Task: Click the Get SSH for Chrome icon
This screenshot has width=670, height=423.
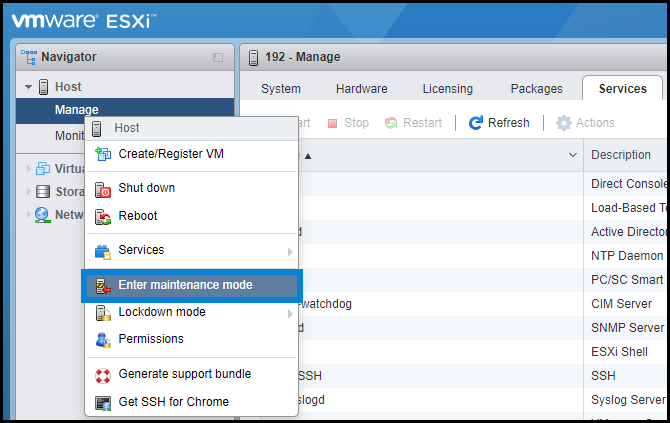Action: click(x=103, y=403)
